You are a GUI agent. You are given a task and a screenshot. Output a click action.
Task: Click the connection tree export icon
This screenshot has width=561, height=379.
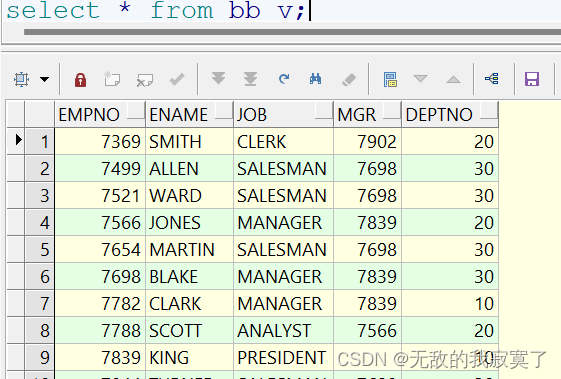(492, 78)
